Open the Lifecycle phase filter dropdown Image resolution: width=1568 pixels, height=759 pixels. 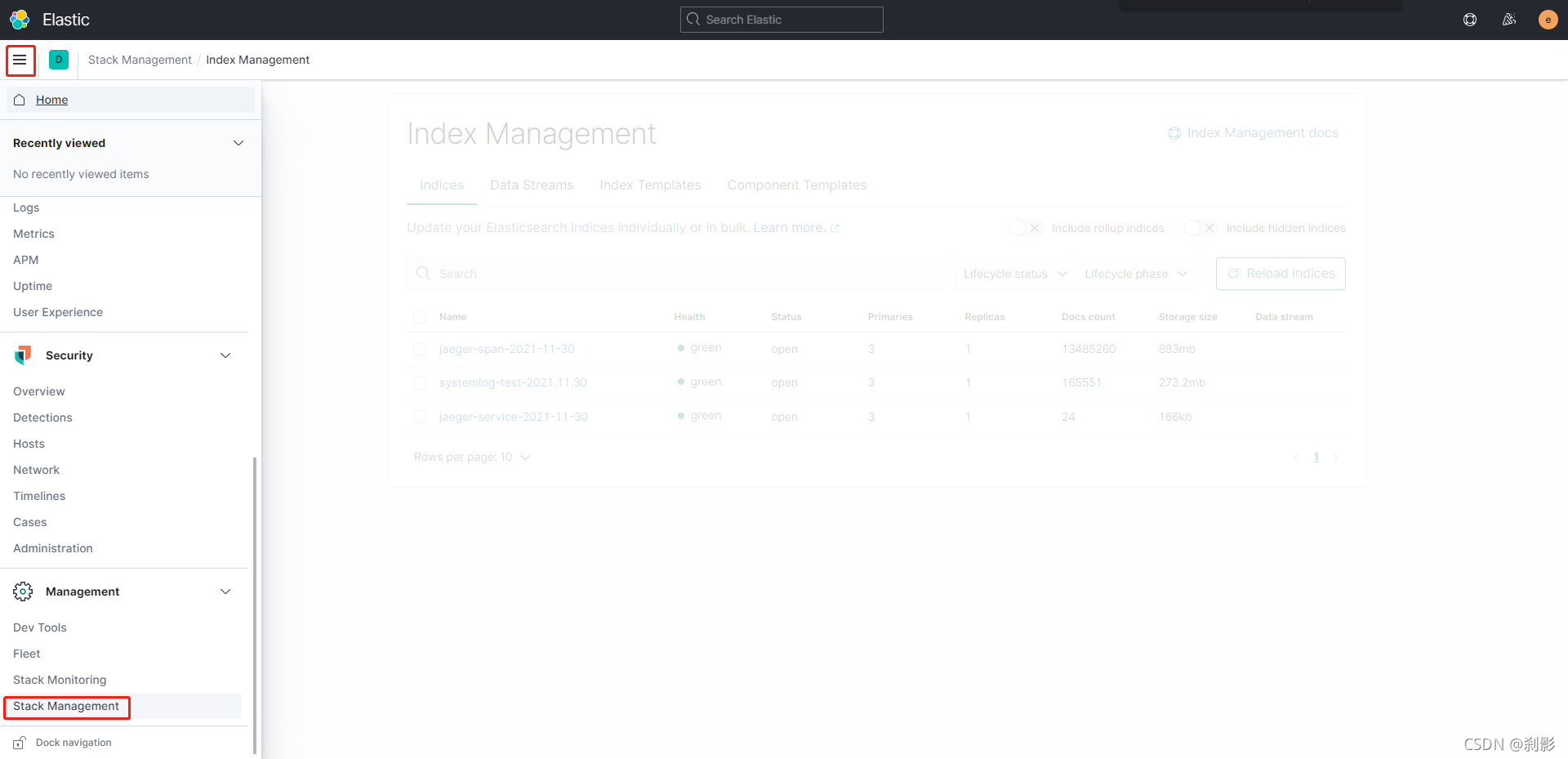pos(1136,274)
